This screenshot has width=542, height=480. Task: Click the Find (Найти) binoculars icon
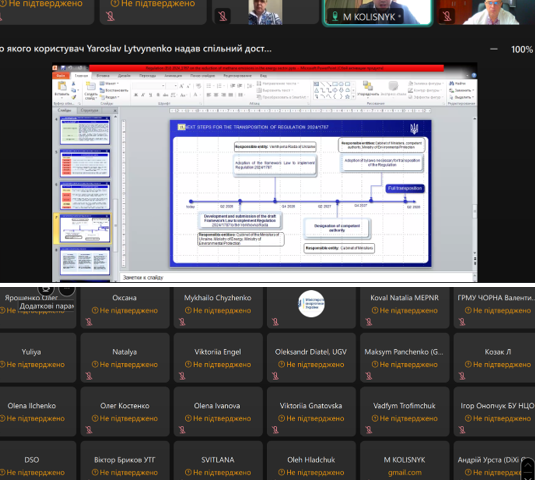(451, 83)
